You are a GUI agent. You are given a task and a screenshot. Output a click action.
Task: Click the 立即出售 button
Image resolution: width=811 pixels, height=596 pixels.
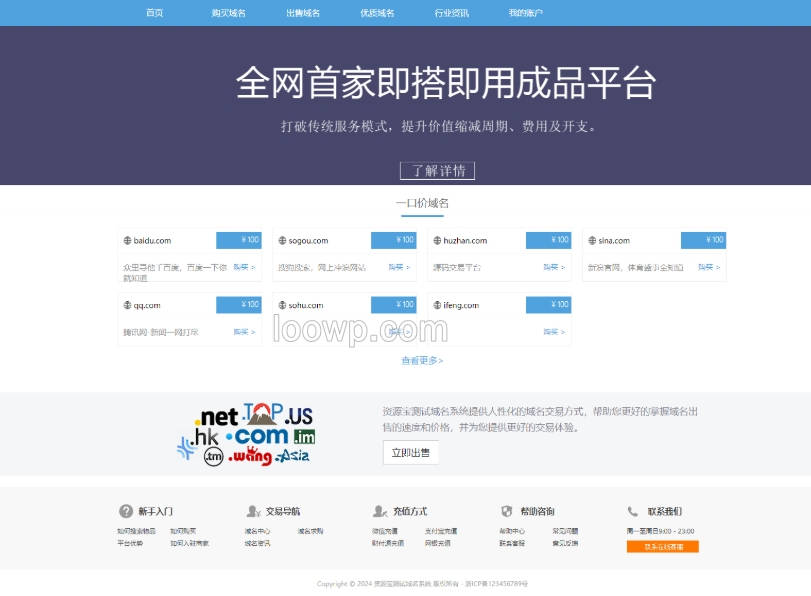(411, 453)
